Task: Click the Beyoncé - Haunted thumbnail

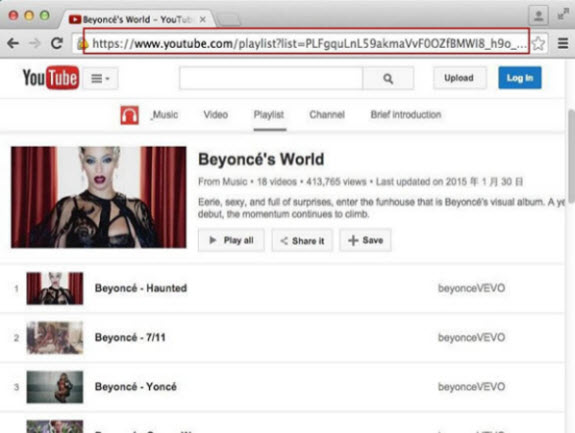Action: tap(55, 288)
